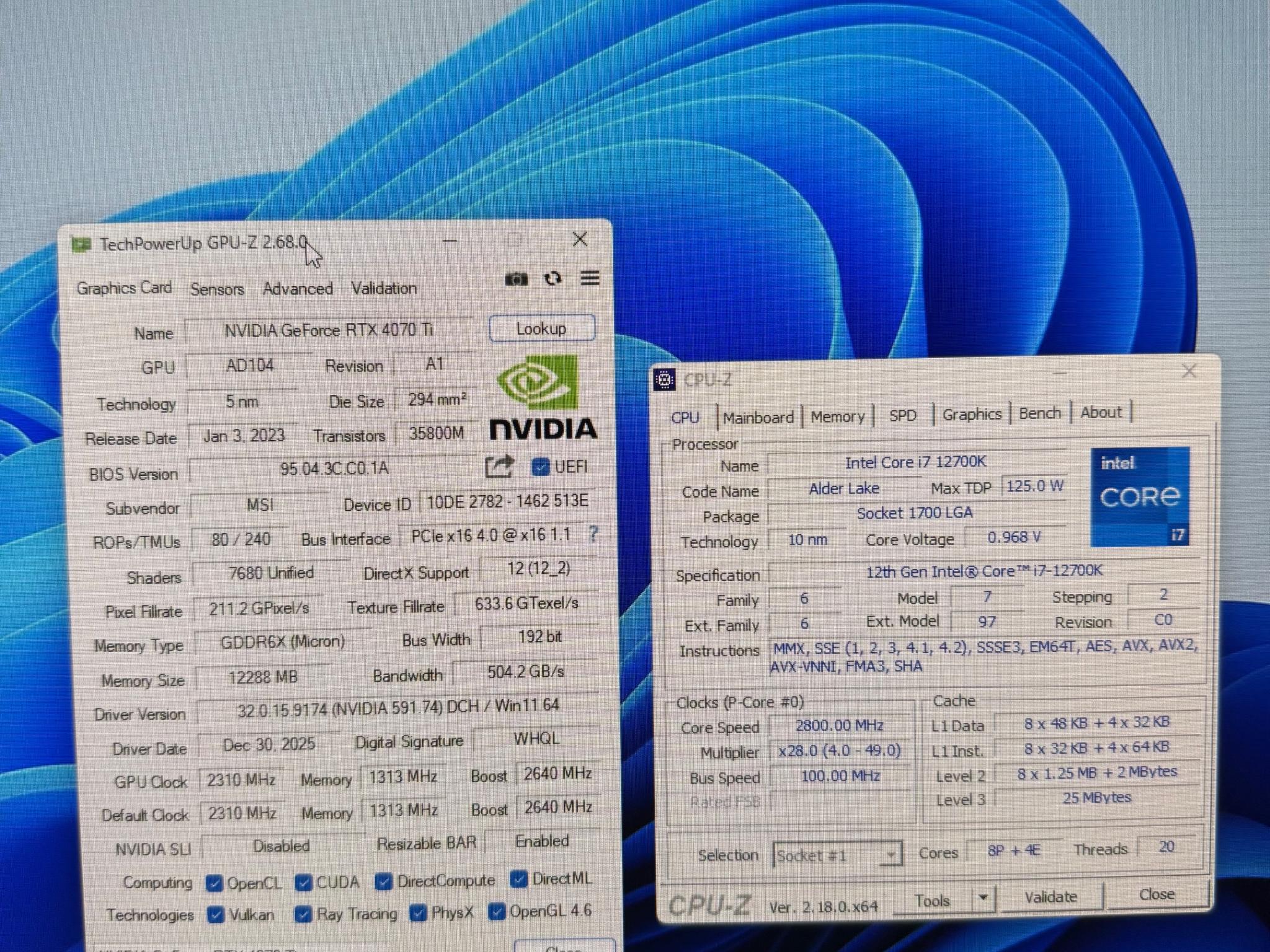Click the GPU name field NVIDIA GeForce RTX 4070 Ti
Screen dimensions: 1270x952
(329, 330)
